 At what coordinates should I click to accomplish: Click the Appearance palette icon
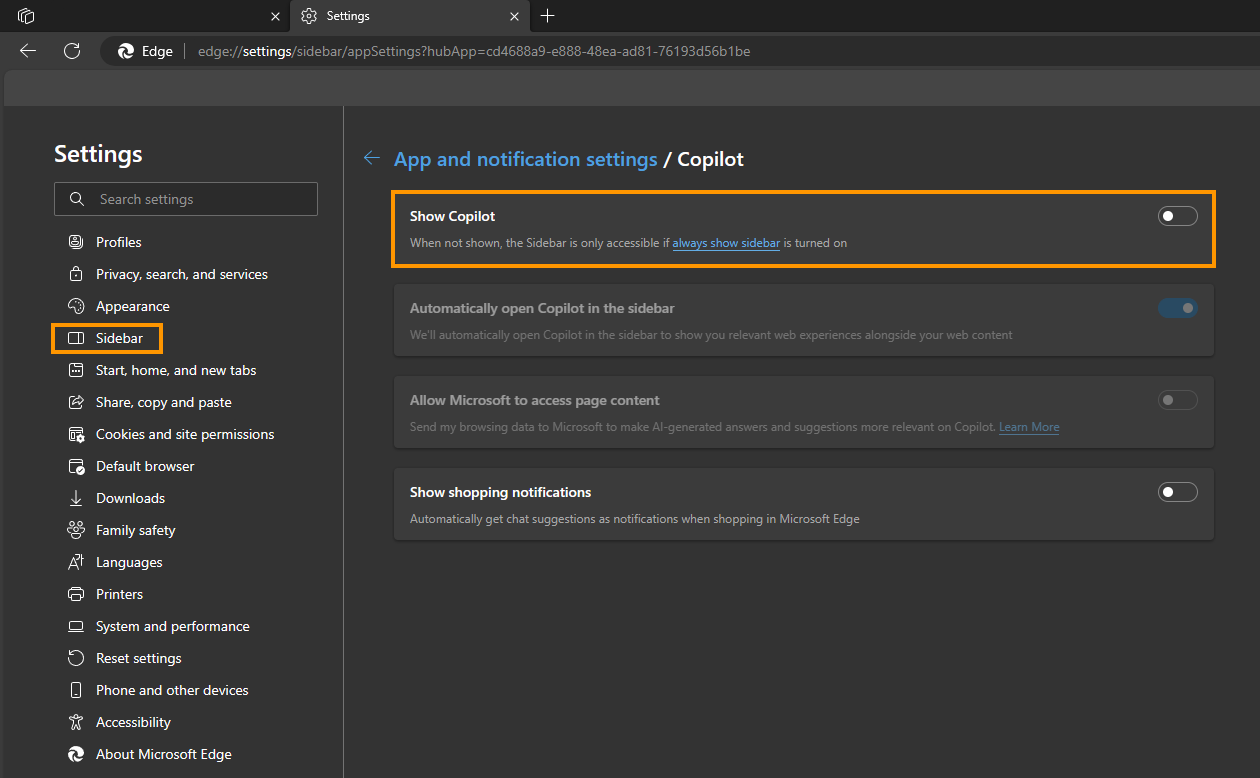(76, 306)
